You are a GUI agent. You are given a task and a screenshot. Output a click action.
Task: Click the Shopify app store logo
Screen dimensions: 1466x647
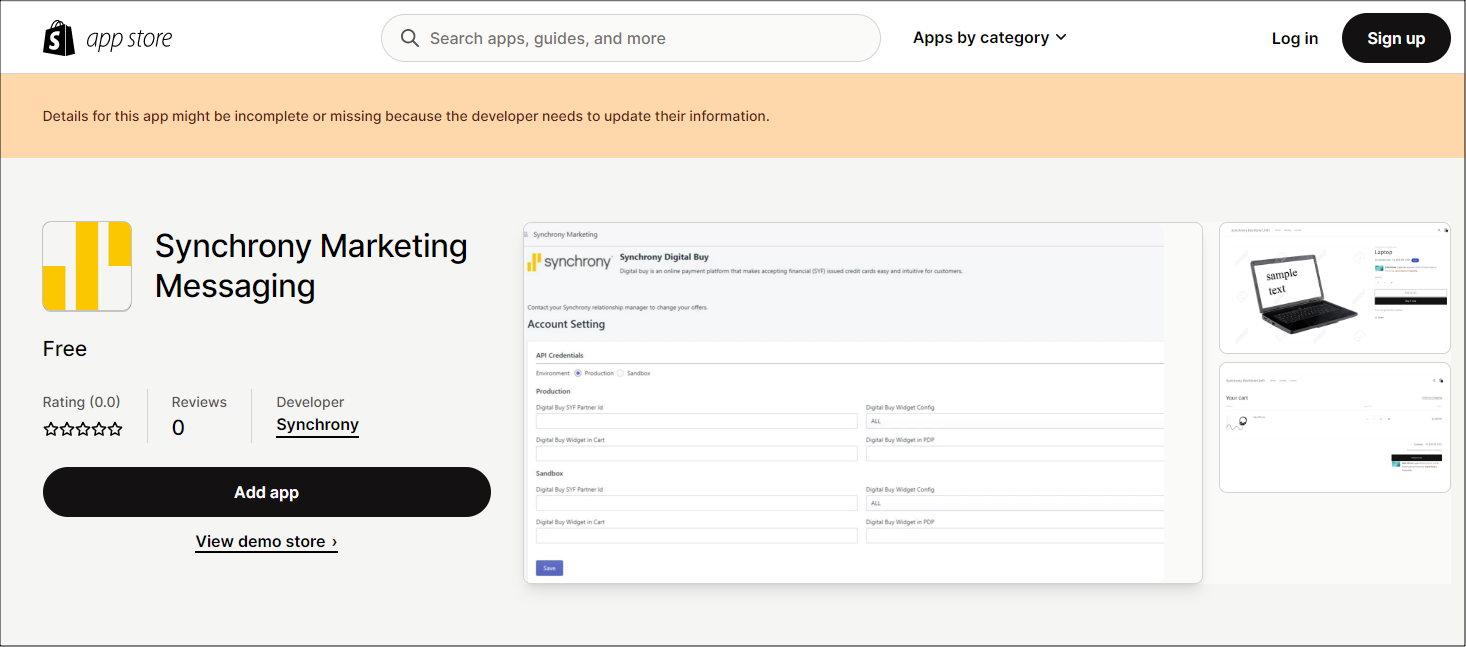pyautogui.click(x=108, y=38)
